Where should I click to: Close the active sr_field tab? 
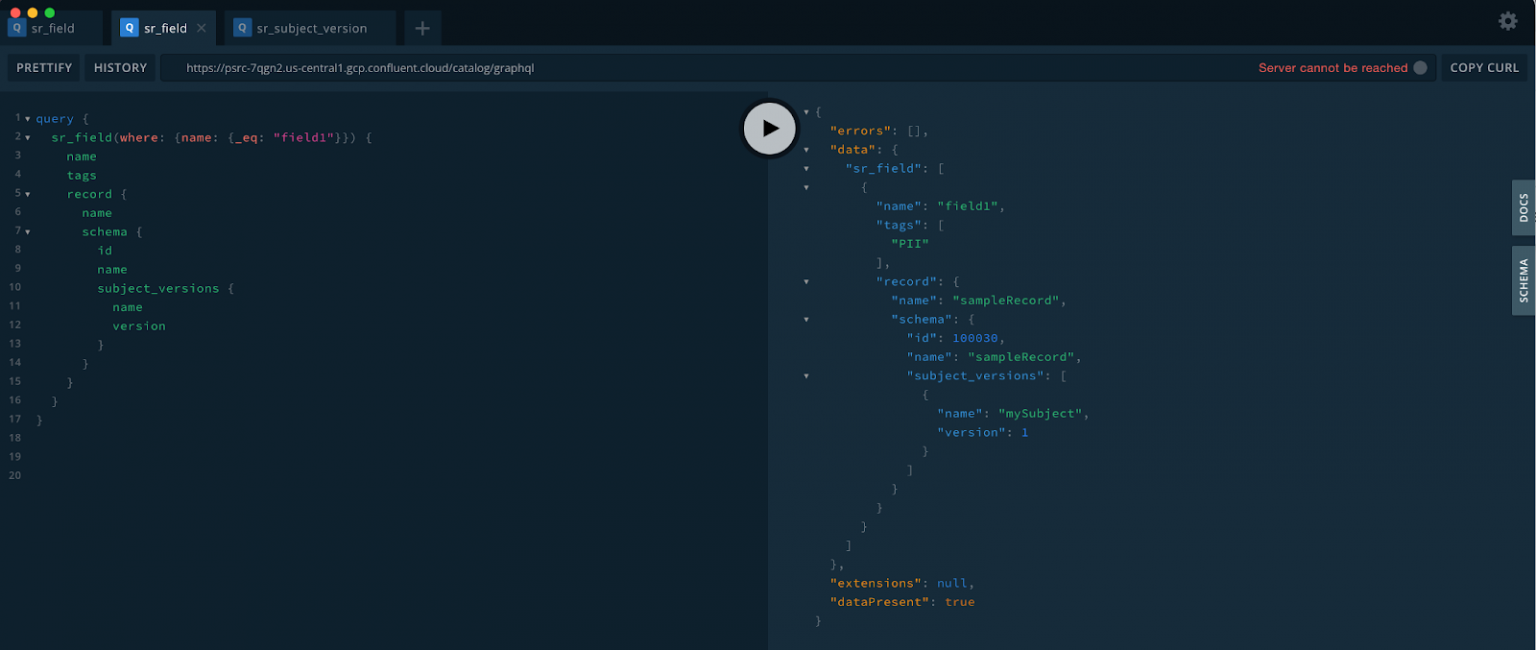(x=201, y=28)
